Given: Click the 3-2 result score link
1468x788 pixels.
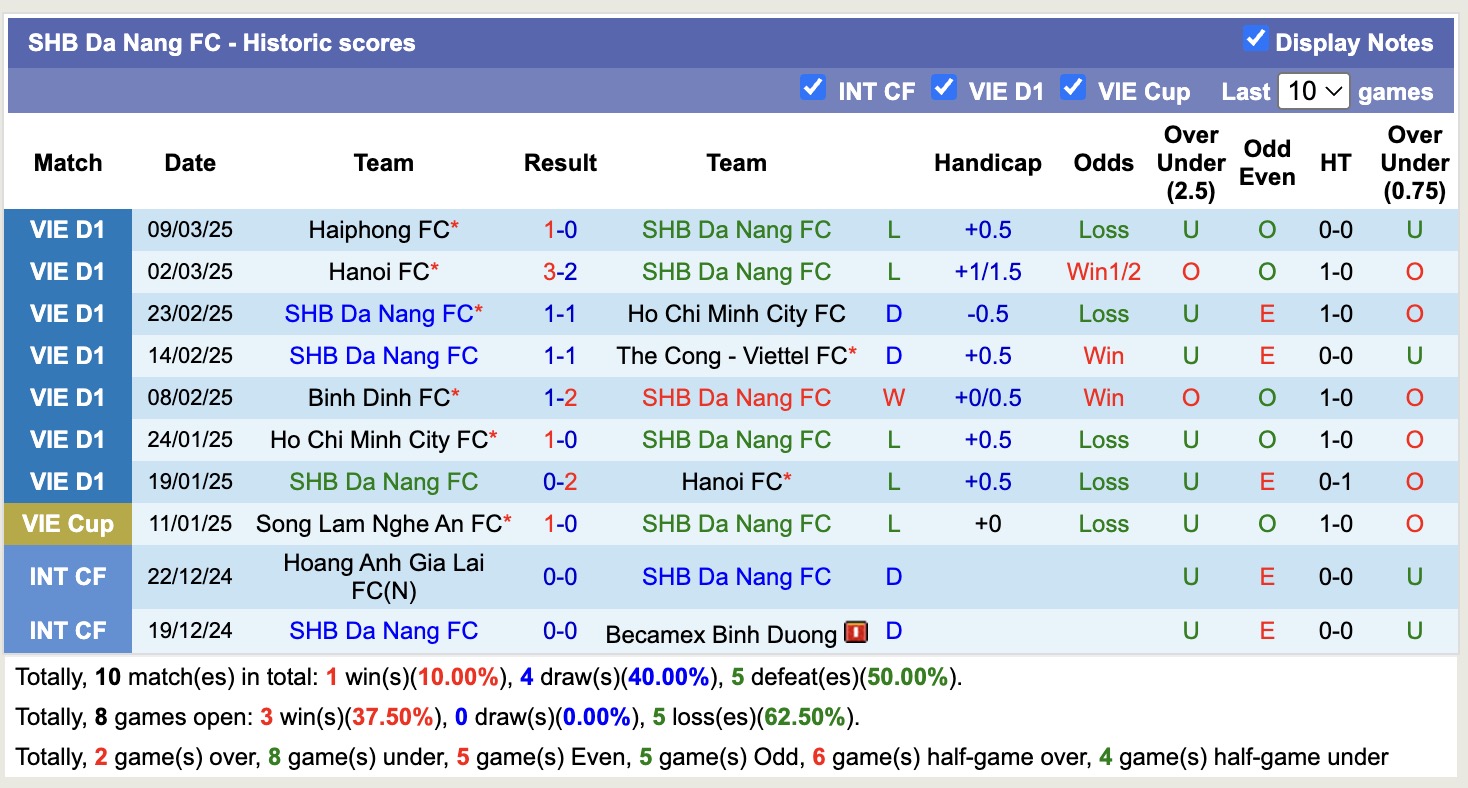Looking at the screenshot, I should 560,272.
